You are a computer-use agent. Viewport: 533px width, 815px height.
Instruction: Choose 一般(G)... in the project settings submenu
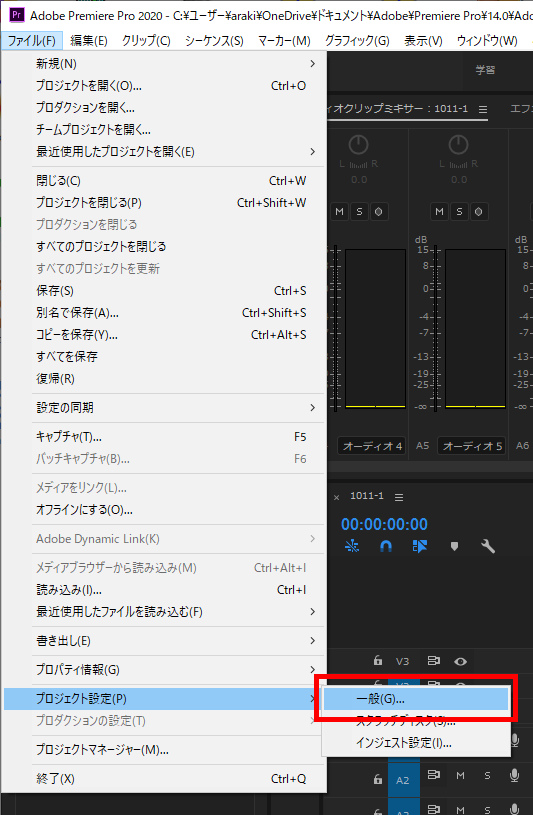click(x=416, y=699)
